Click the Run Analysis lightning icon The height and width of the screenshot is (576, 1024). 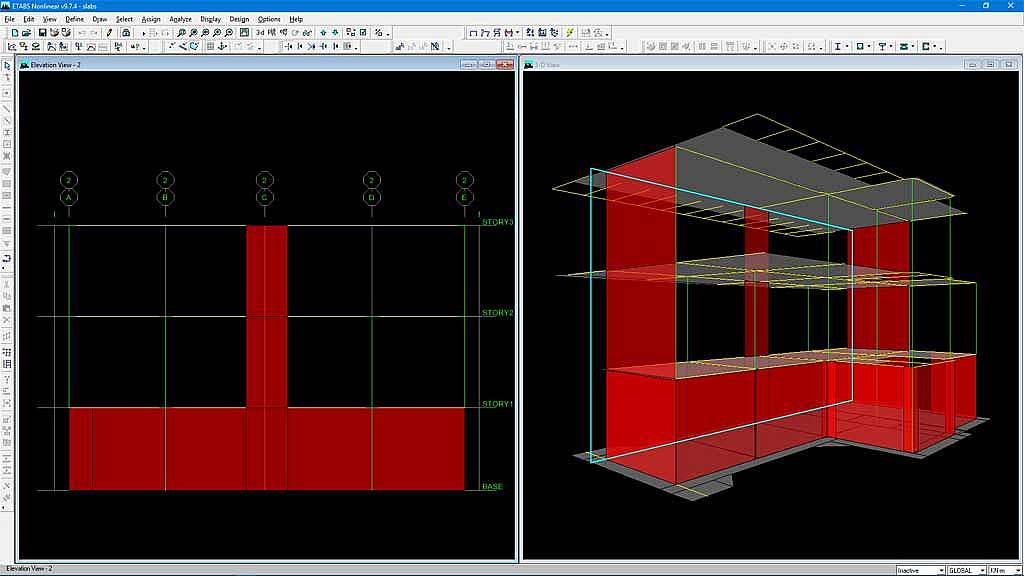click(570, 32)
